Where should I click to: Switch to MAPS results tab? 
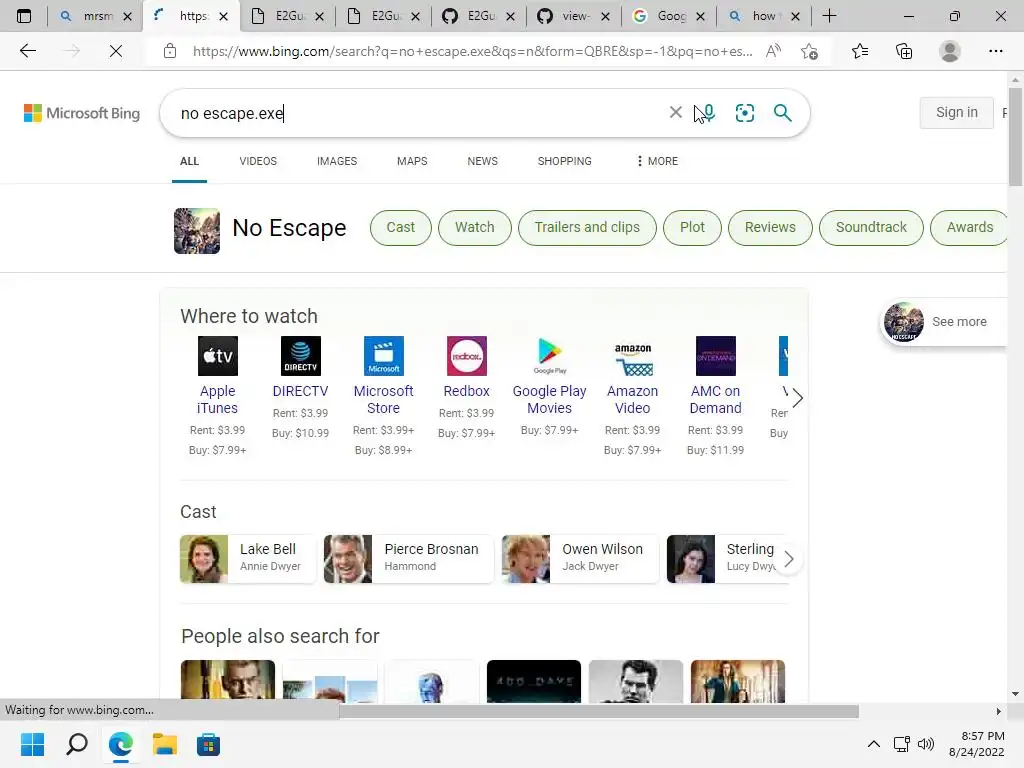coord(412,161)
